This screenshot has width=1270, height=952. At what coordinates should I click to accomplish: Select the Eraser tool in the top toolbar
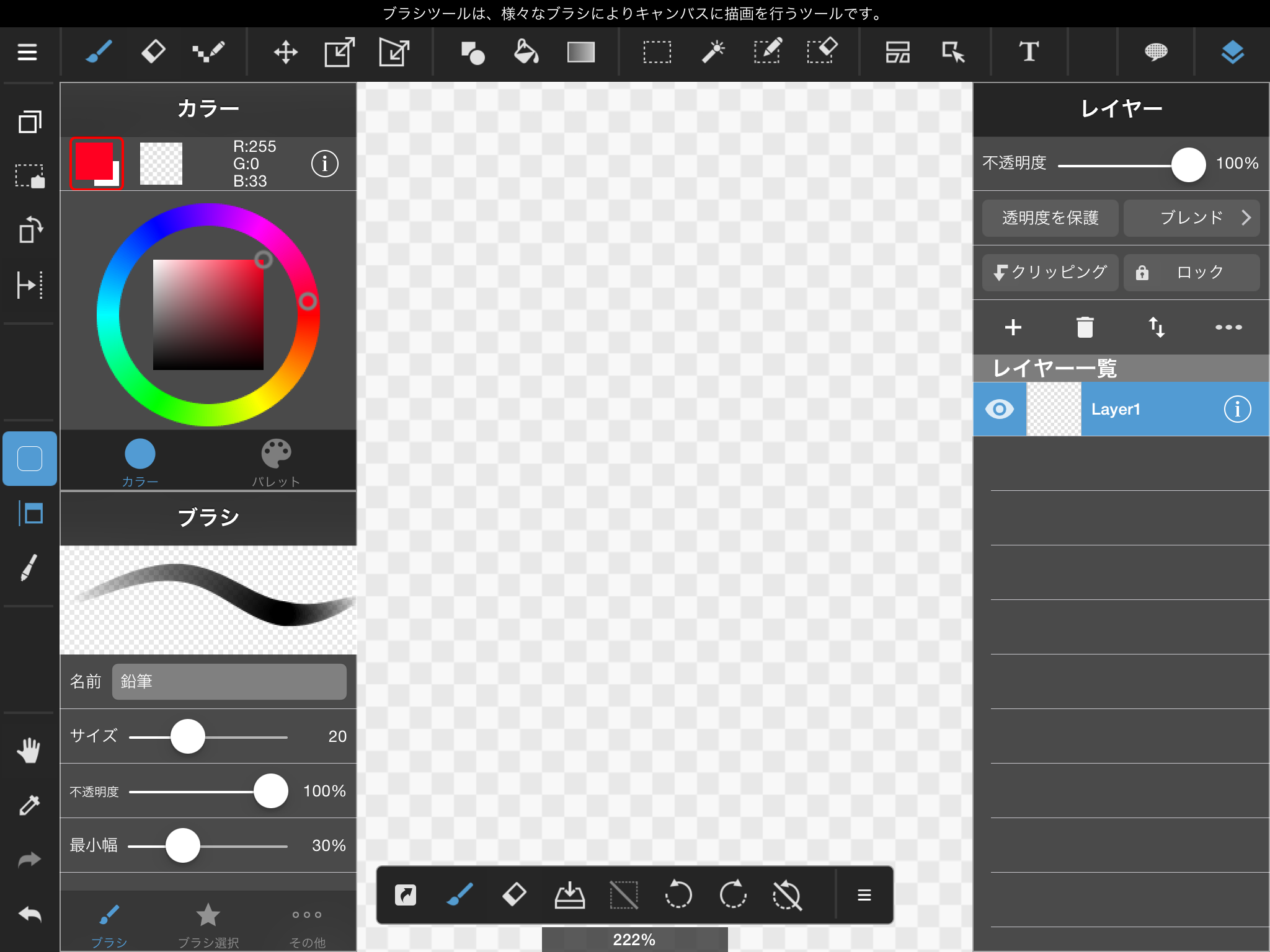[x=153, y=52]
